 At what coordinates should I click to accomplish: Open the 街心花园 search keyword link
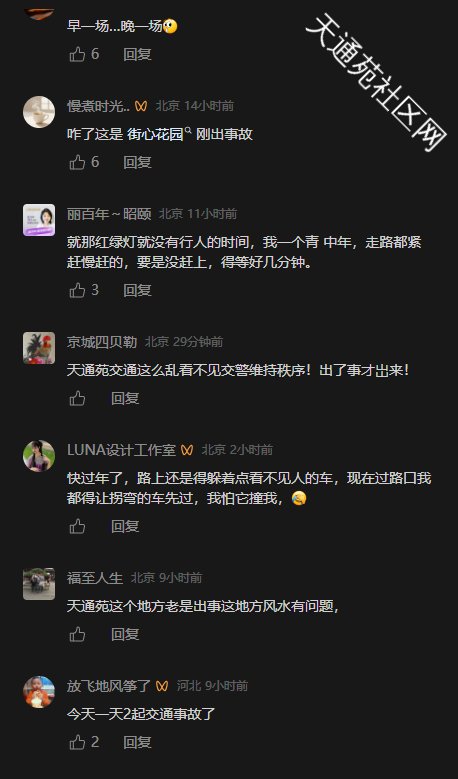155,134
